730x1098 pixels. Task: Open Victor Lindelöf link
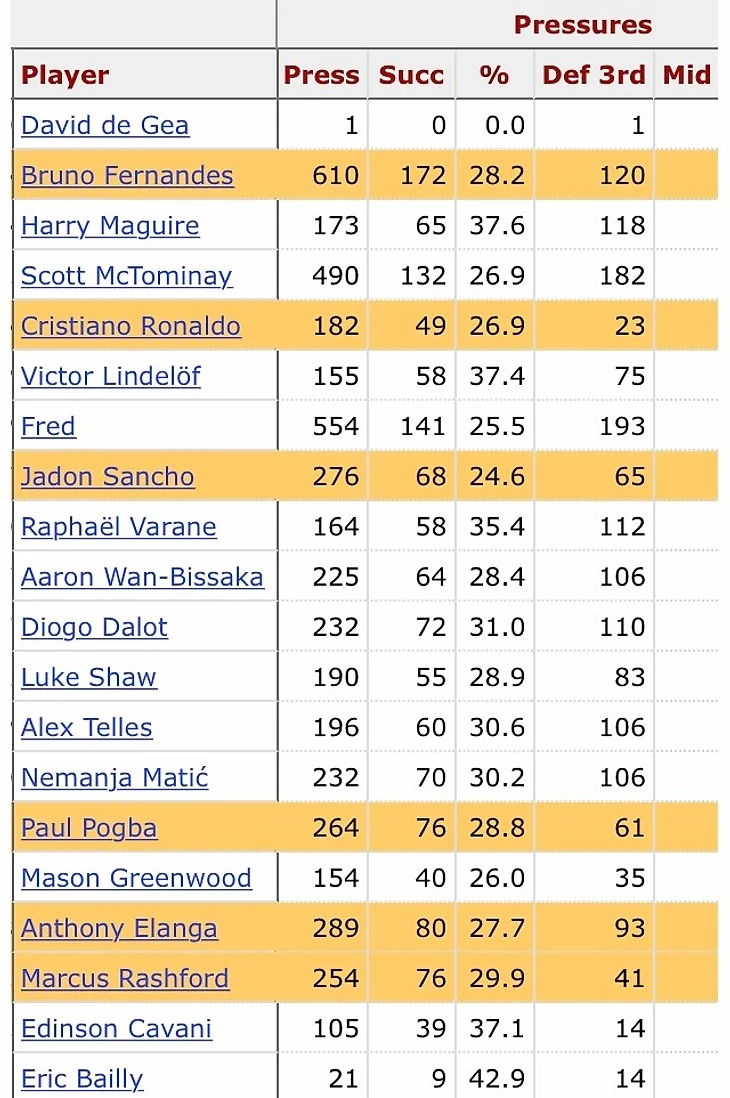click(111, 377)
